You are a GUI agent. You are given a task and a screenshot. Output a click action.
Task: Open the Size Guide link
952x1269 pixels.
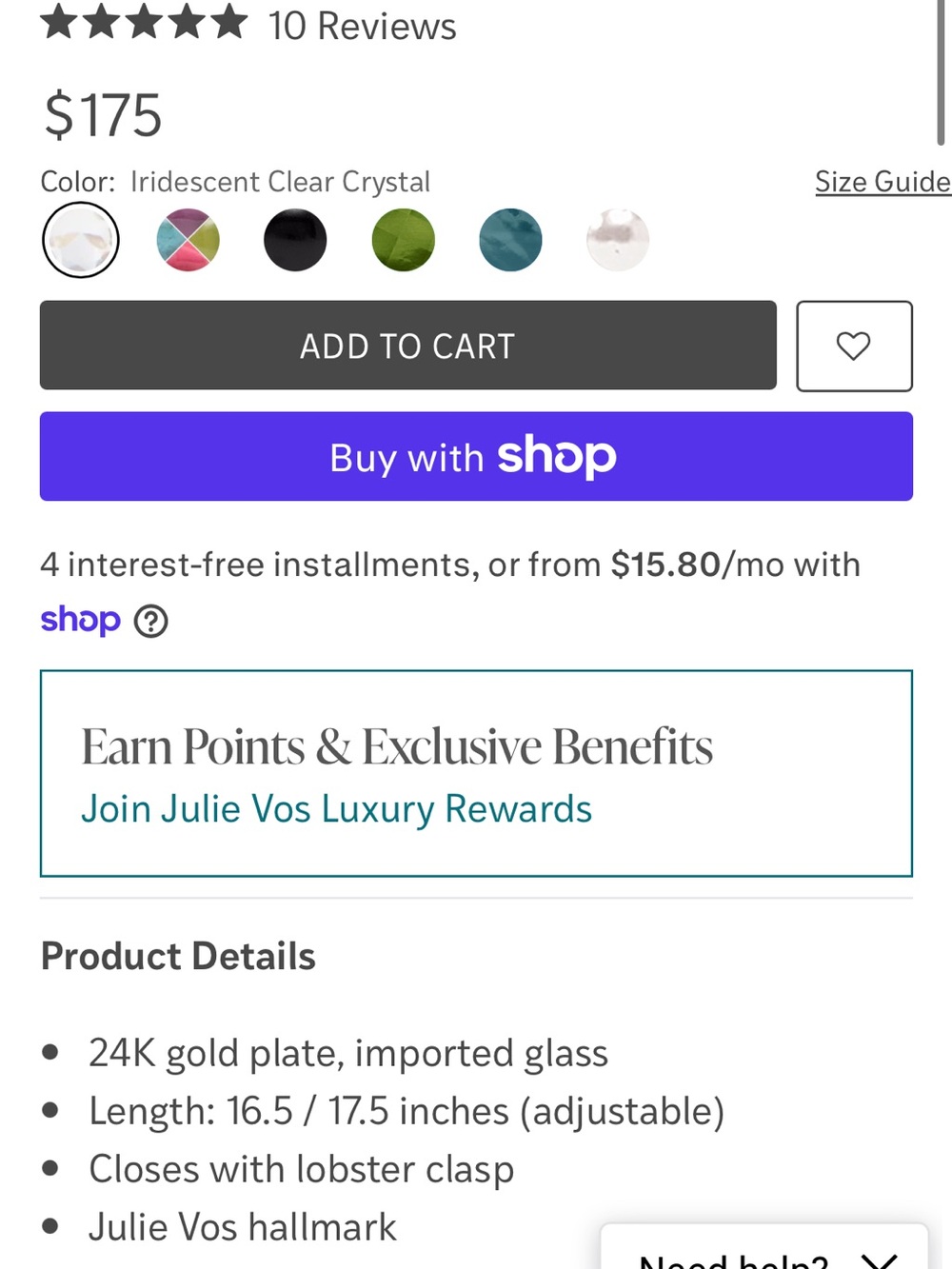(883, 181)
